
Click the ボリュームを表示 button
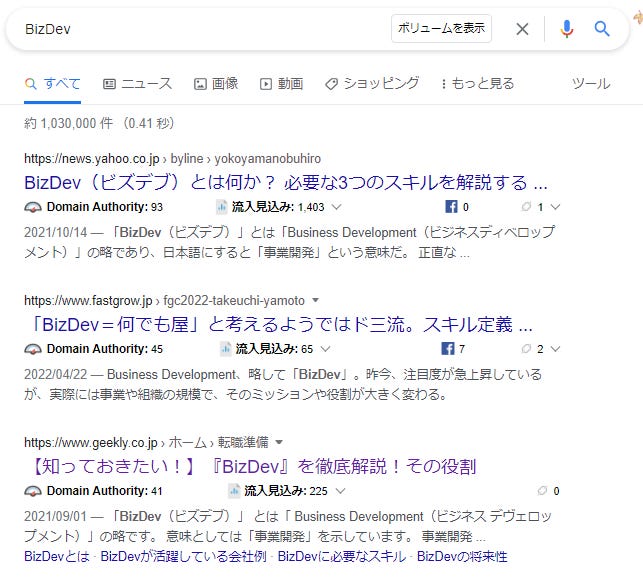coord(441,28)
